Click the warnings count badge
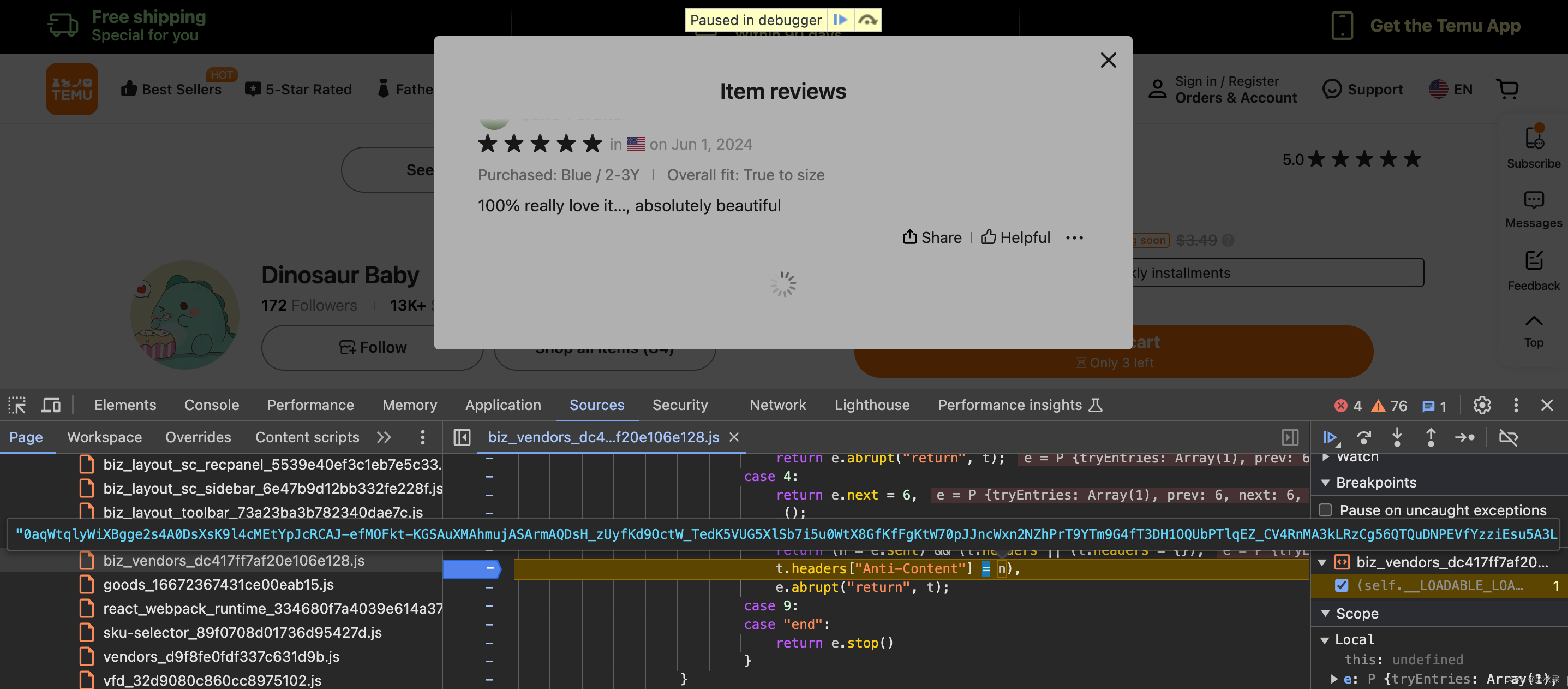The width and height of the screenshot is (1568, 689). (x=1389, y=406)
